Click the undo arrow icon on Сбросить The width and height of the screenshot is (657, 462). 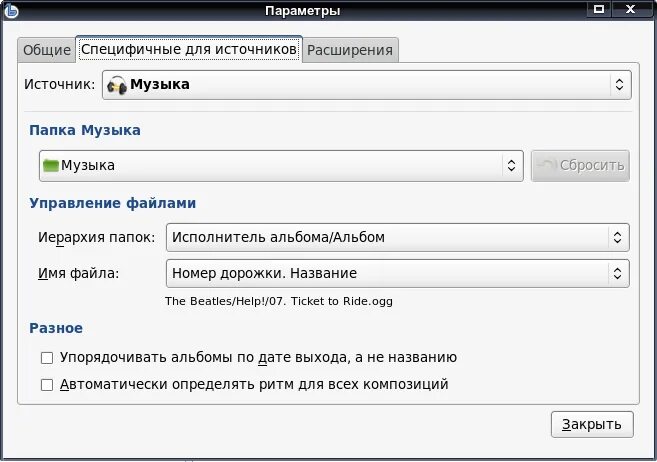[x=547, y=165]
